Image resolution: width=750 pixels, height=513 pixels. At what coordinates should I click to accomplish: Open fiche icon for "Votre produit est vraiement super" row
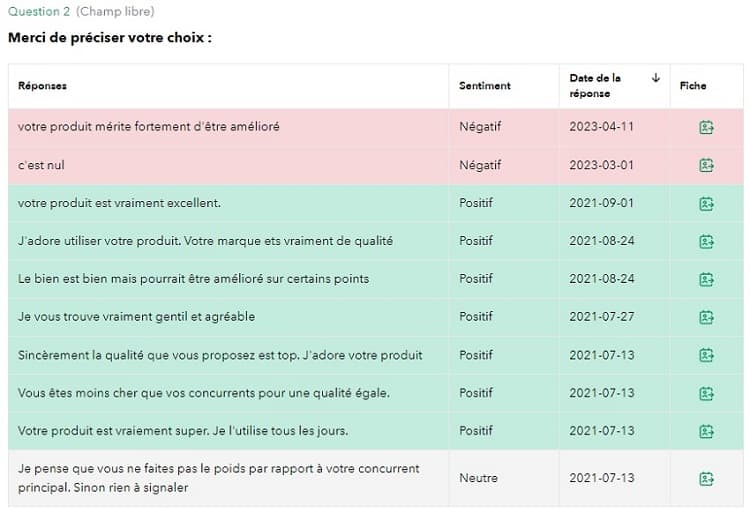pos(706,431)
